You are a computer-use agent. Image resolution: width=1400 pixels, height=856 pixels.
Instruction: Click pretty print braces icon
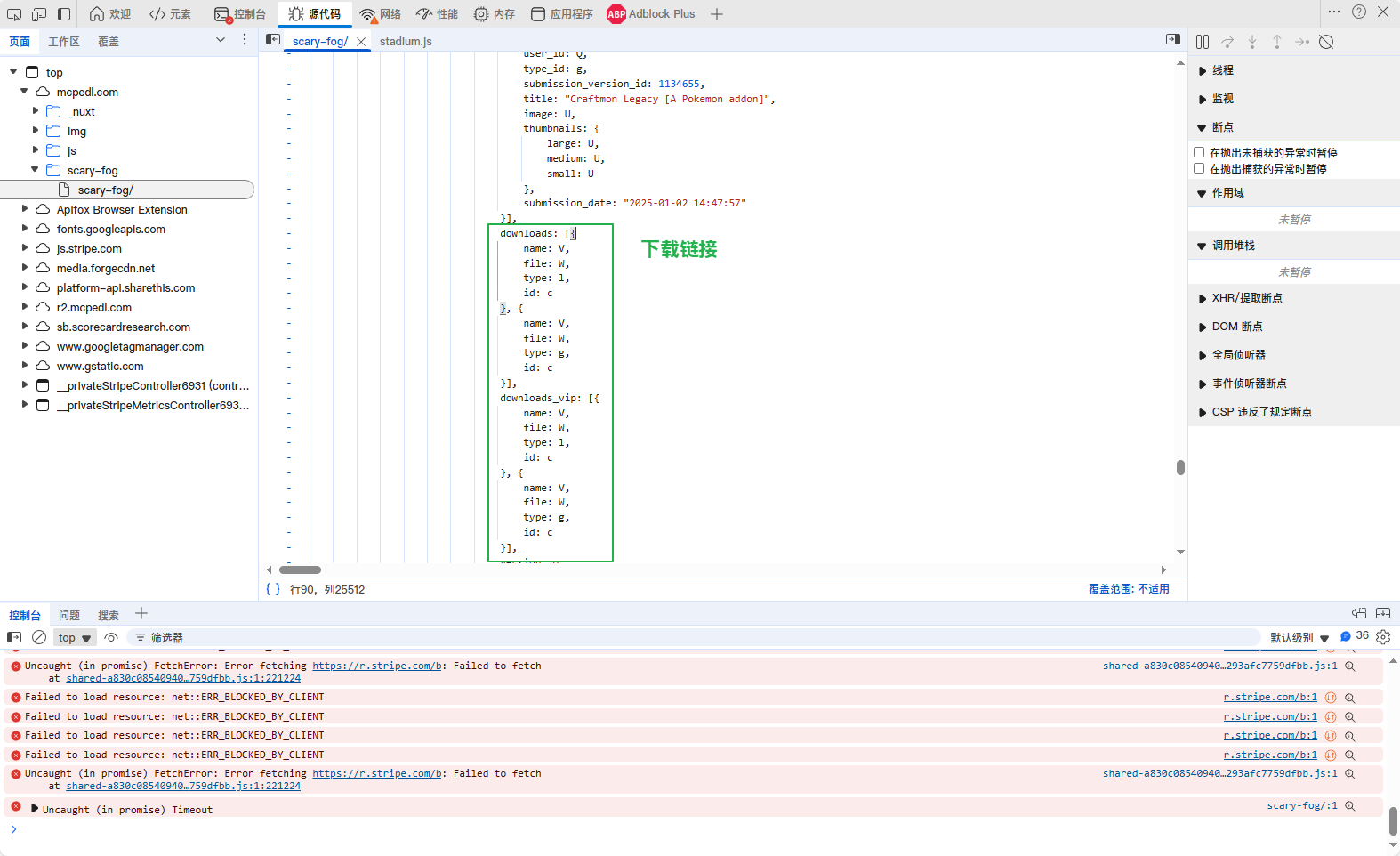tap(273, 589)
